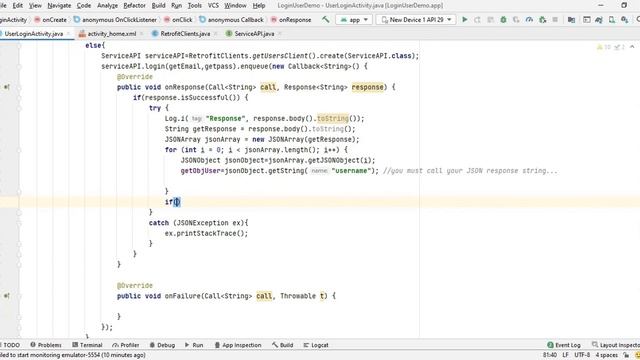Click the onResponse breadcrumb
The height and width of the screenshot is (360, 640).
(x=291, y=20)
